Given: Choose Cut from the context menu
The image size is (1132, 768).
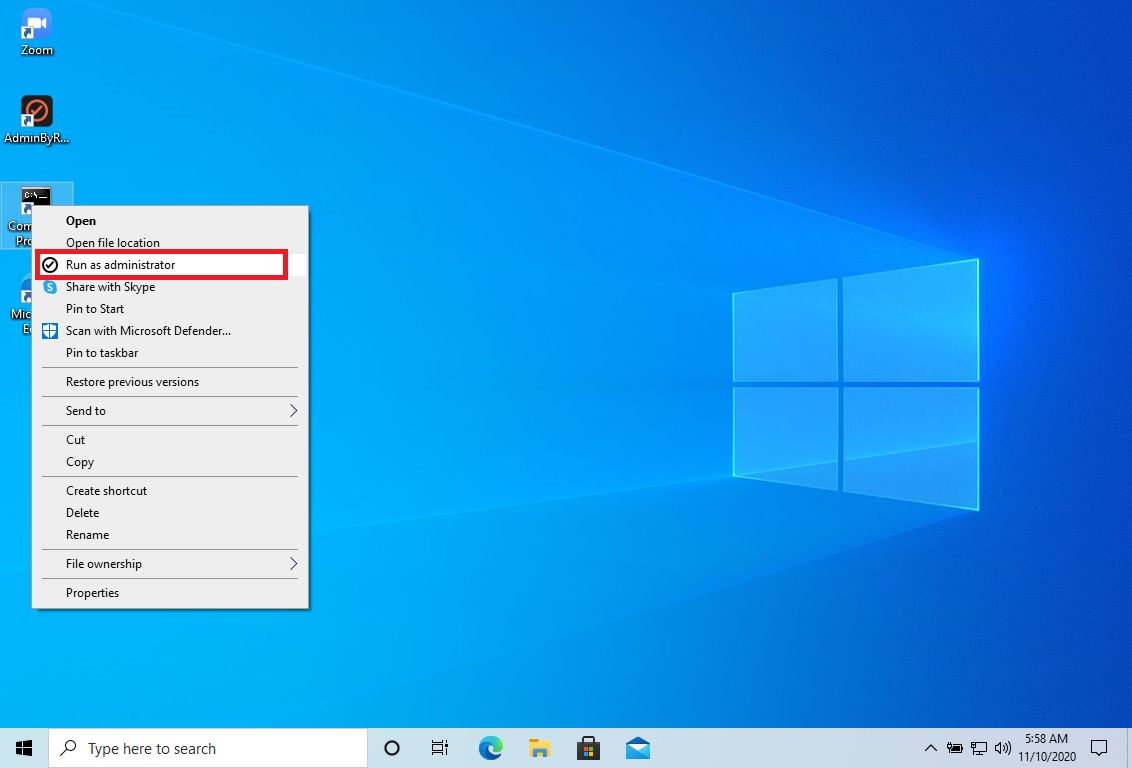Looking at the screenshot, I should tap(170, 440).
